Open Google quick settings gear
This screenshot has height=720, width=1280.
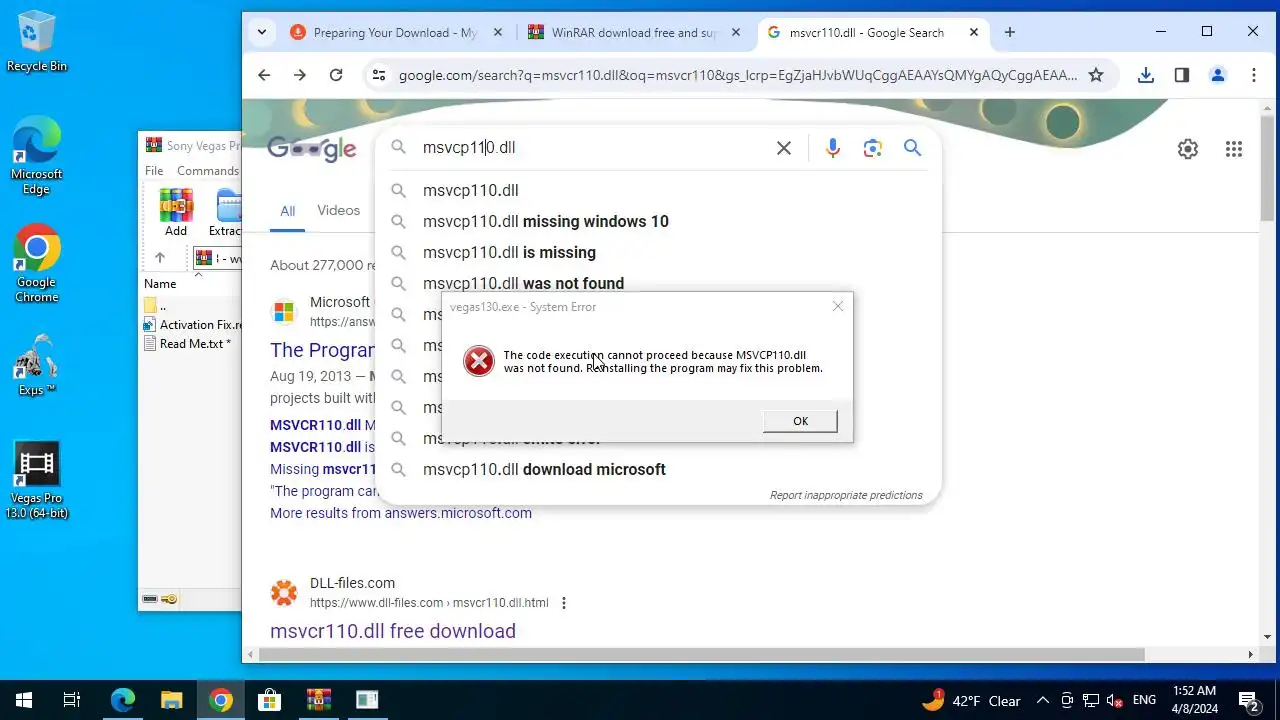coord(1188,149)
